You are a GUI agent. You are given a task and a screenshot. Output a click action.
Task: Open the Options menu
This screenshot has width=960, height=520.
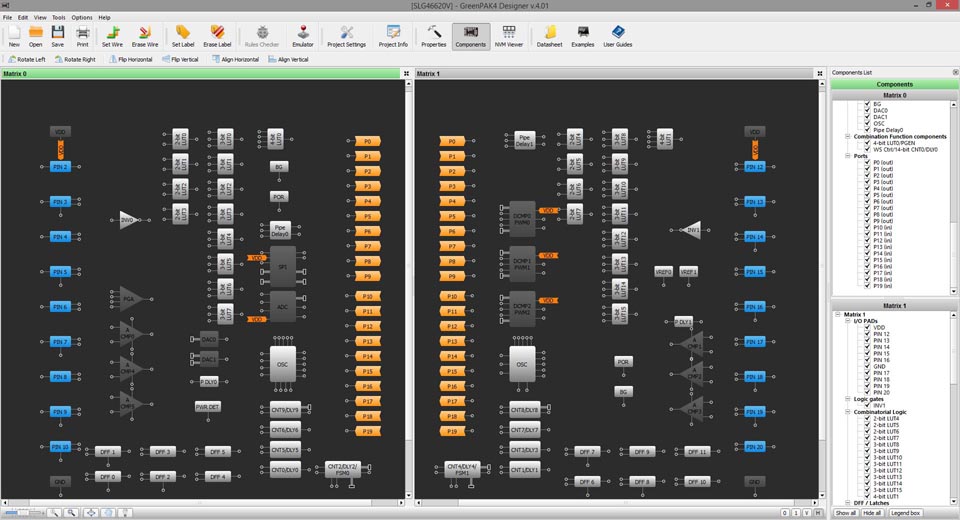tap(81, 17)
